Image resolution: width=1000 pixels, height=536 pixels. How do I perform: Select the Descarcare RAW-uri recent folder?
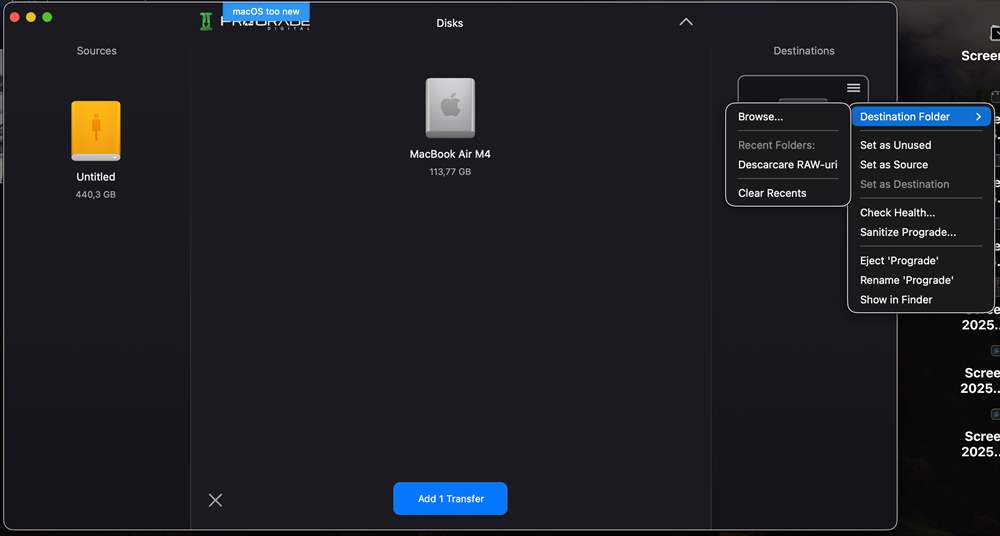point(787,165)
